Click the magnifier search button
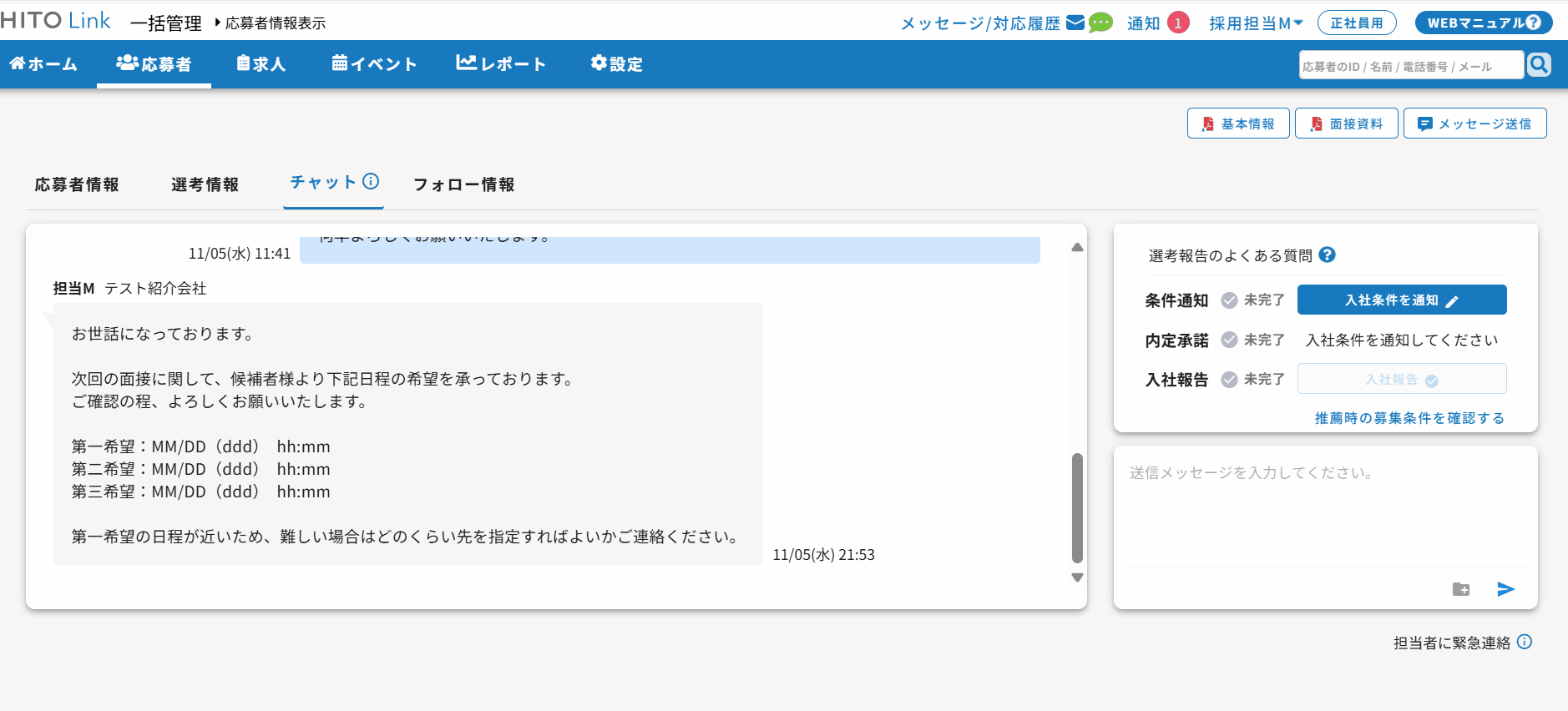The width and height of the screenshot is (1568, 711). [x=1539, y=64]
